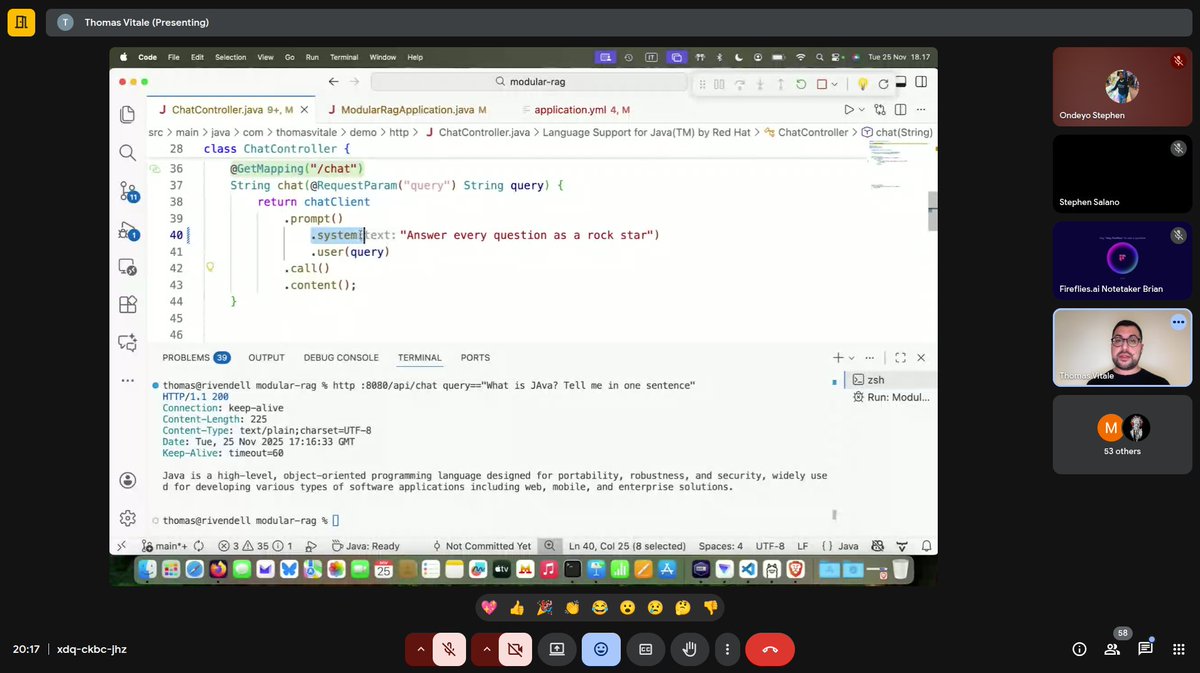
Task: Open the Meet chat panel
Action: click(x=1145, y=648)
